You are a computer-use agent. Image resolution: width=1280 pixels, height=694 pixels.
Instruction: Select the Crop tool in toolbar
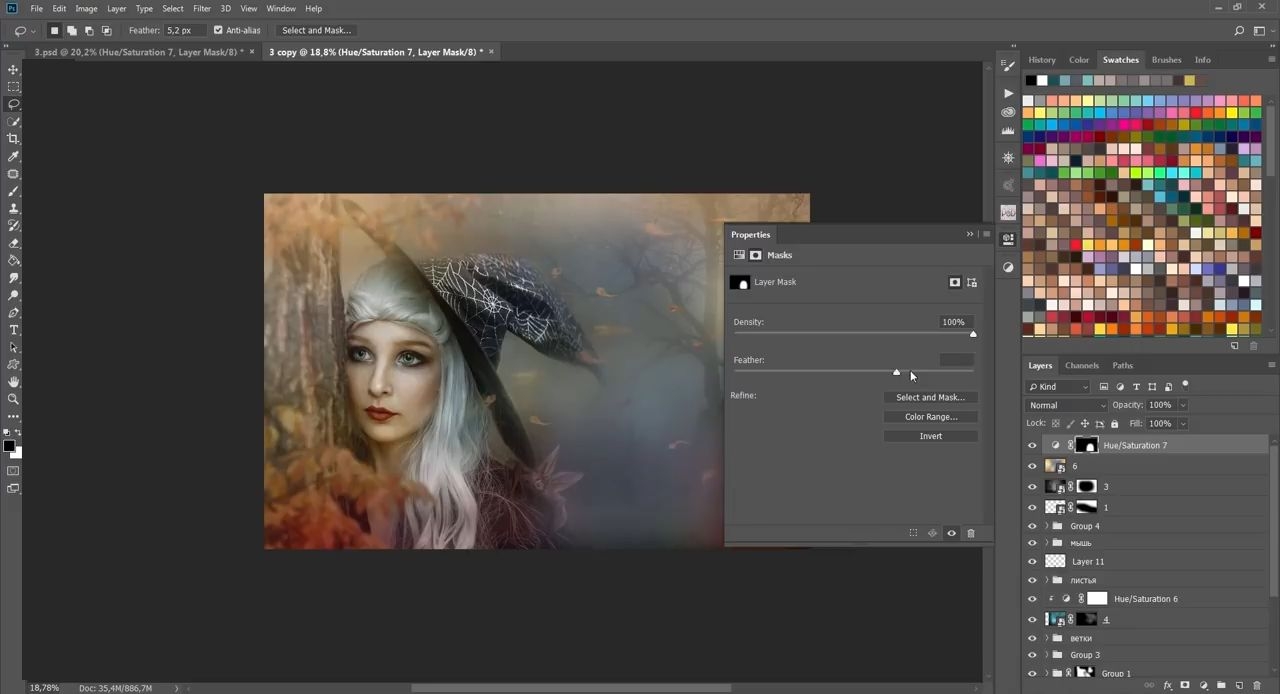pyautogui.click(x=13, y=139)
